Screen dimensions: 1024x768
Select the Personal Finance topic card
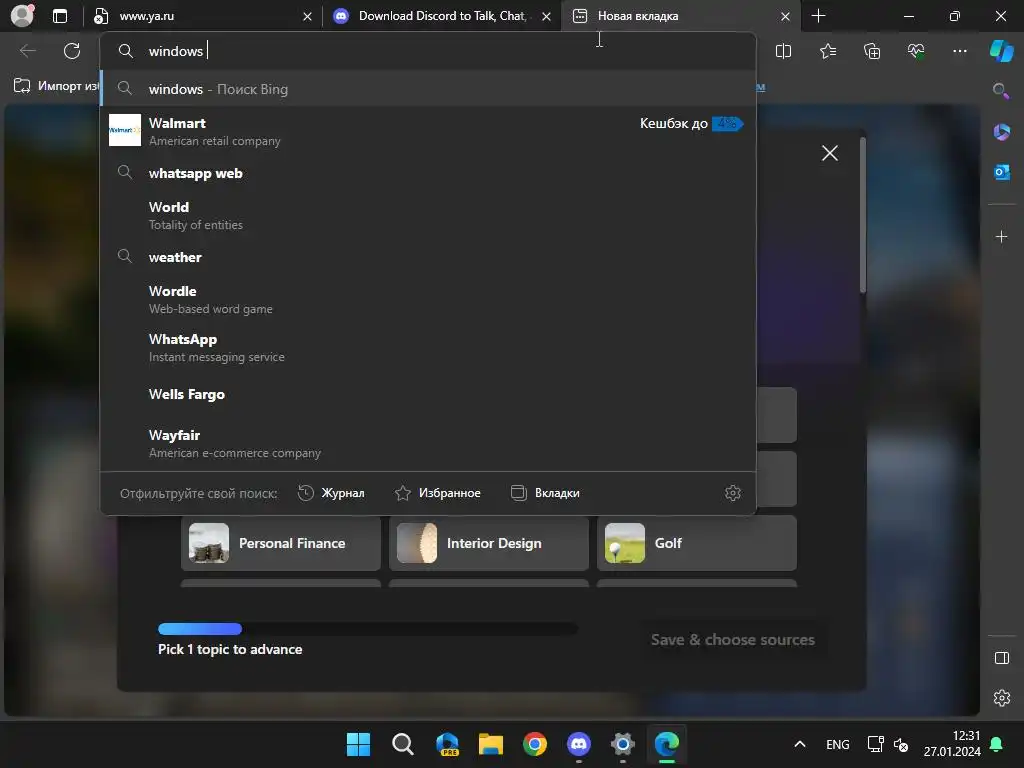pos(281,543)
